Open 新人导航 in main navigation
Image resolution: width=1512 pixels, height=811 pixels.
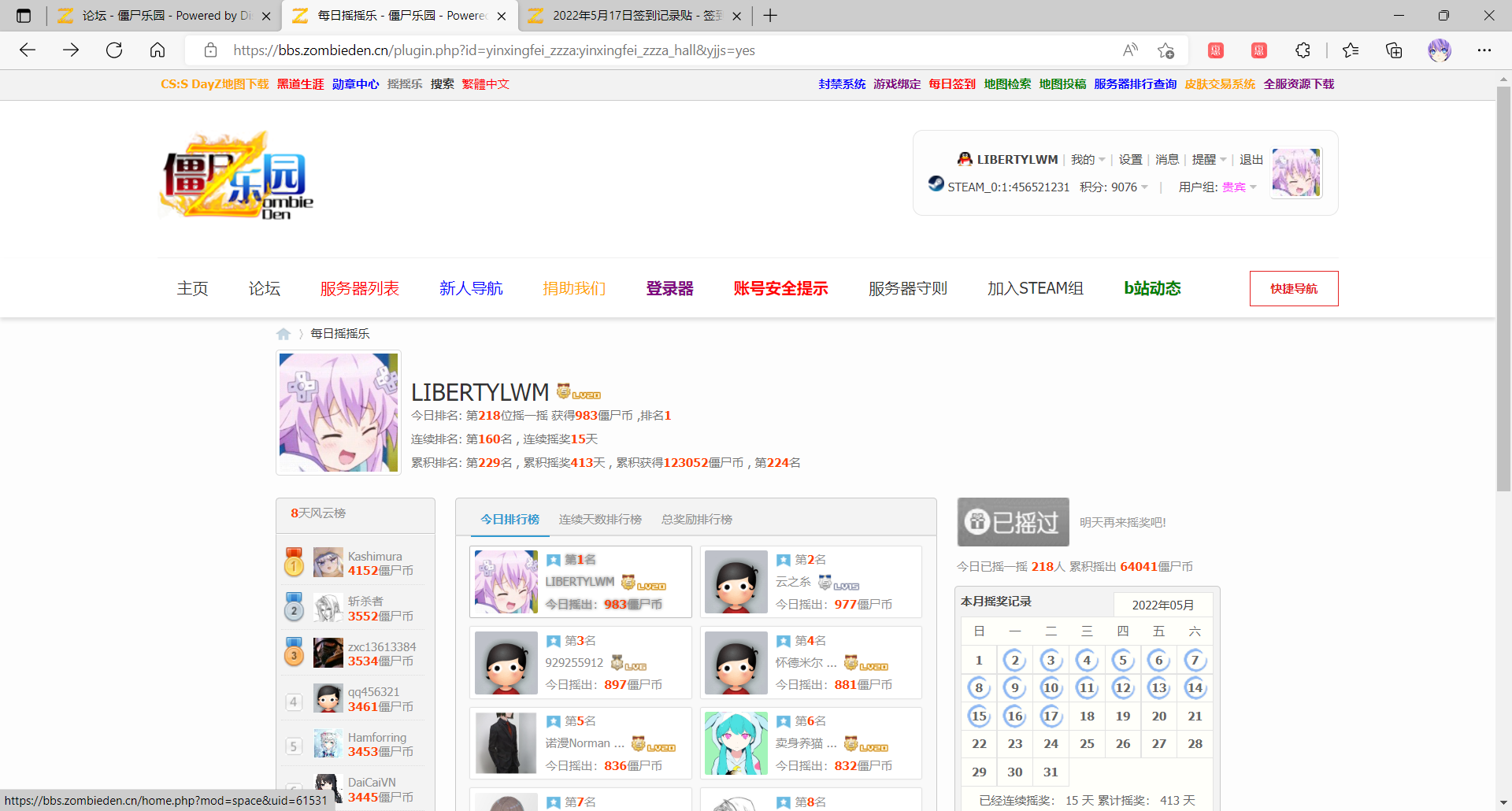[x=471, y=289]
